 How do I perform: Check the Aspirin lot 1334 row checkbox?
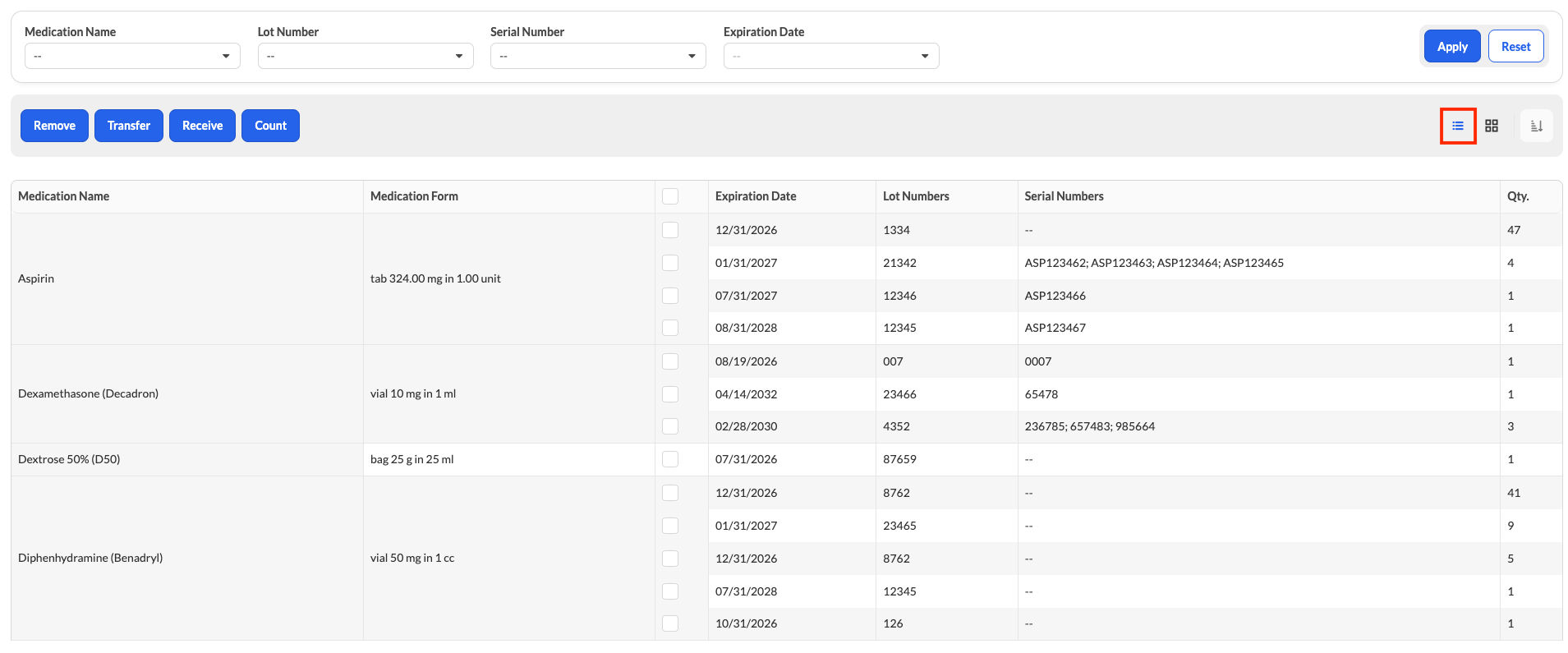[670, 230]
